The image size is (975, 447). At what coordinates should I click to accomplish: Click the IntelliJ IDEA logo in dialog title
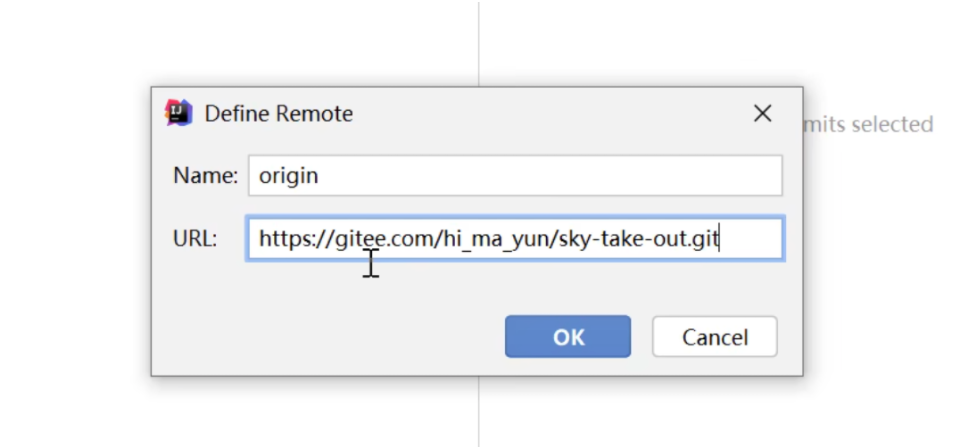point(178,113)
